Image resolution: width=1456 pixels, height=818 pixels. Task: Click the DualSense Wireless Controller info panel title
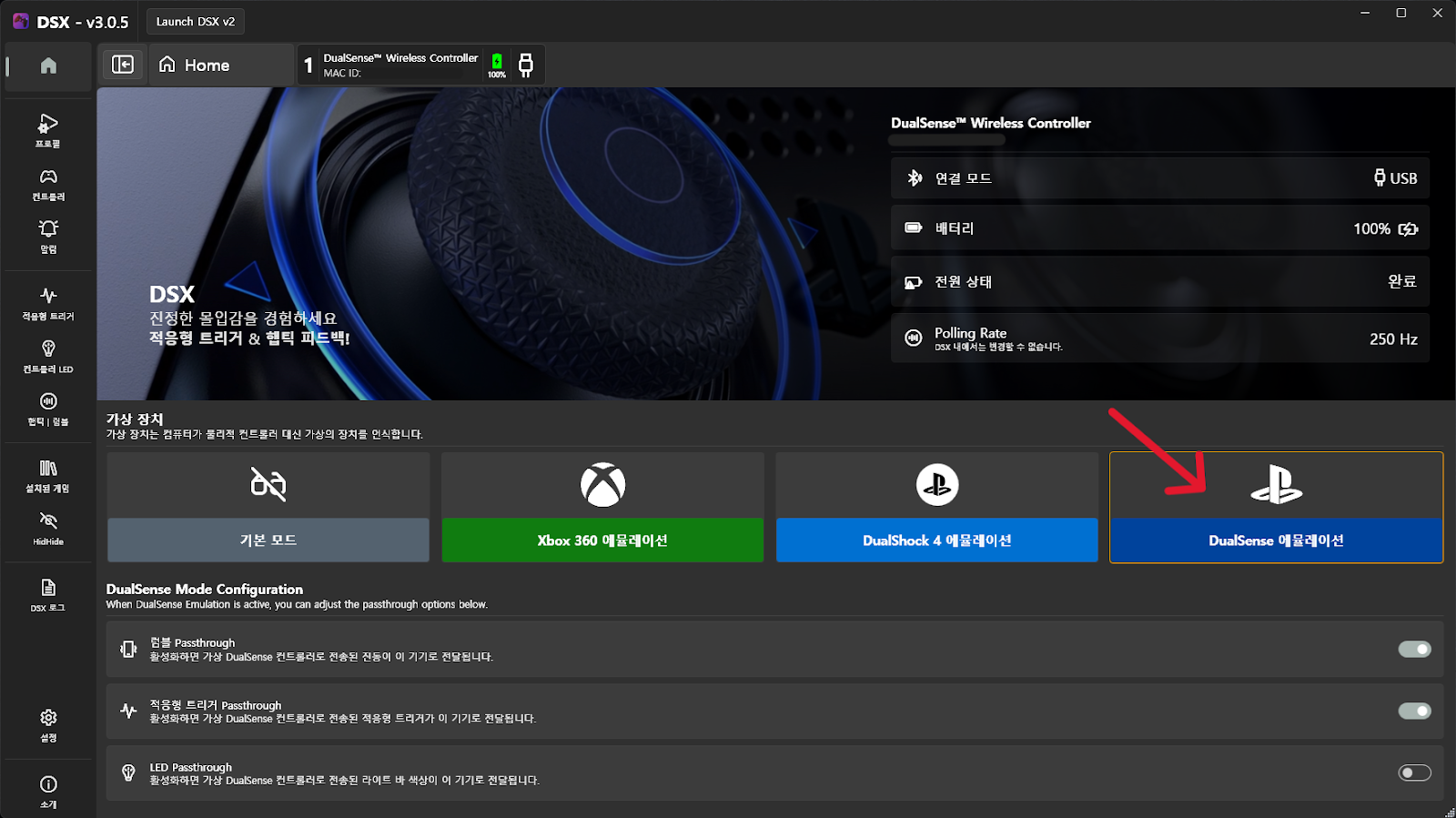(x=991, y=123)
